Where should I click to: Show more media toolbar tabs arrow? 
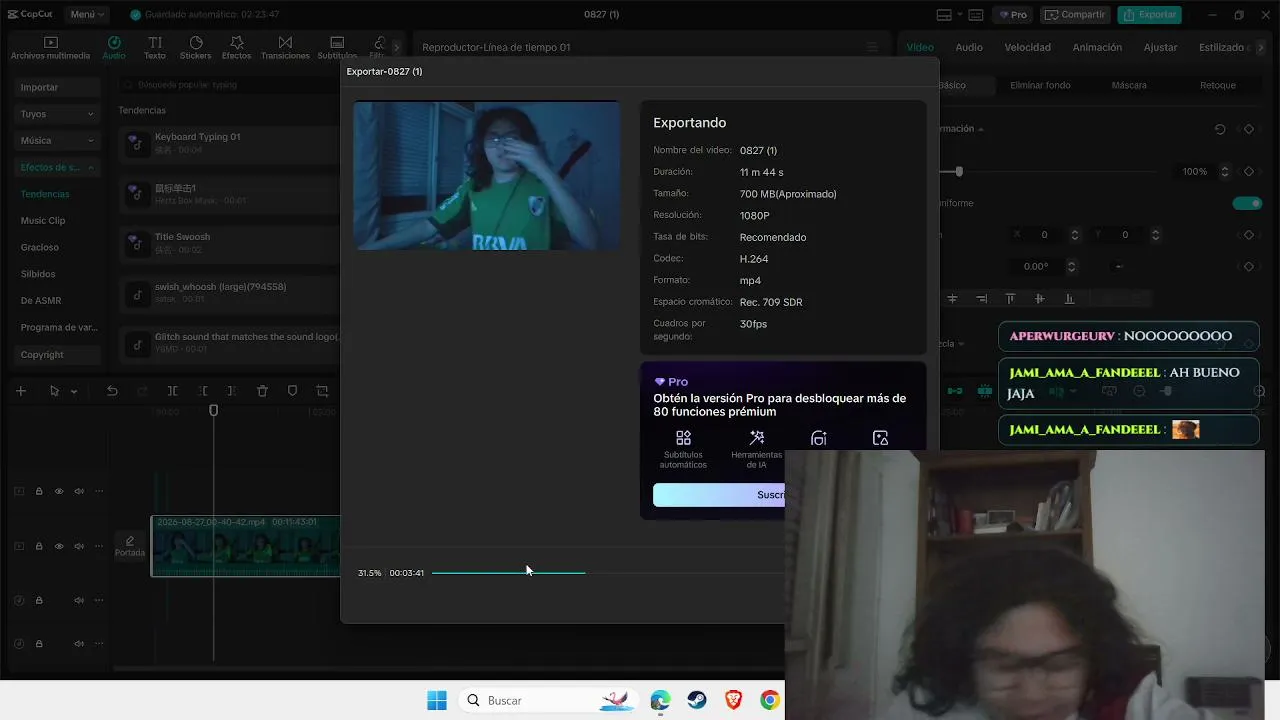396,47
